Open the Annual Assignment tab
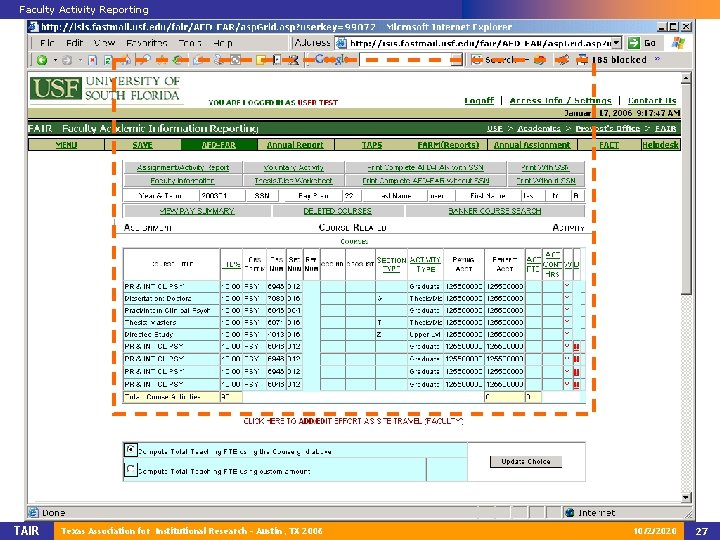The height and width of the screenshot is (540, 720). click(x=532, y=145)
